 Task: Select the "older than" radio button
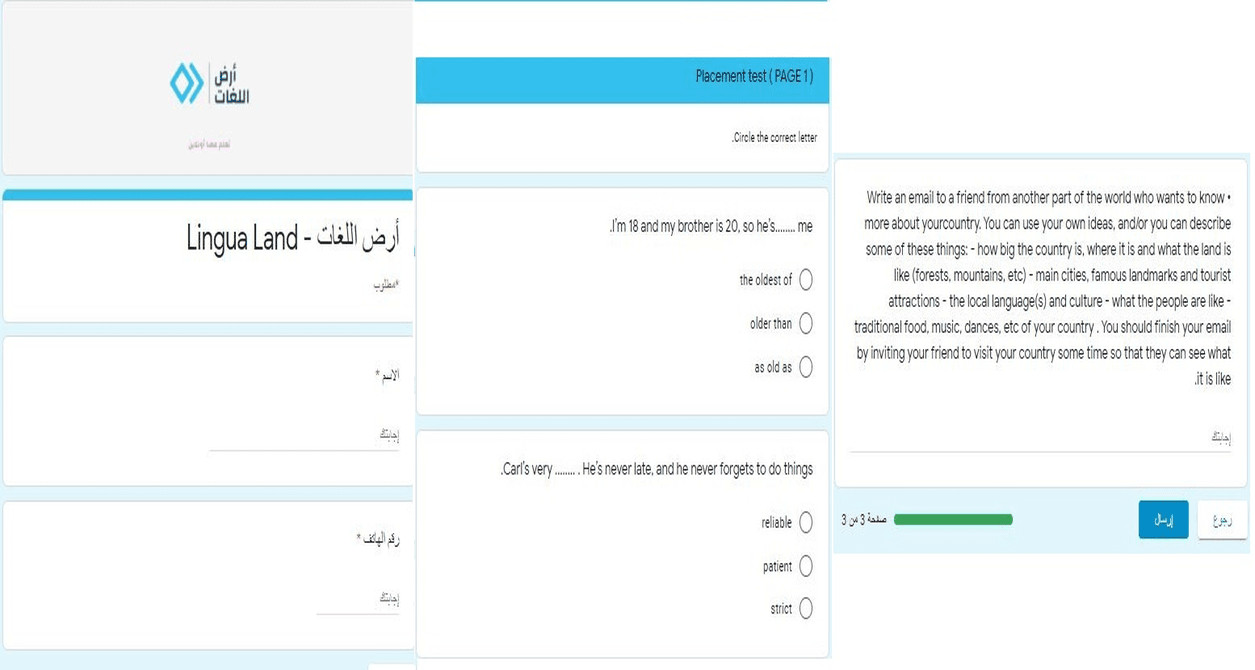(x=806, y=324)
